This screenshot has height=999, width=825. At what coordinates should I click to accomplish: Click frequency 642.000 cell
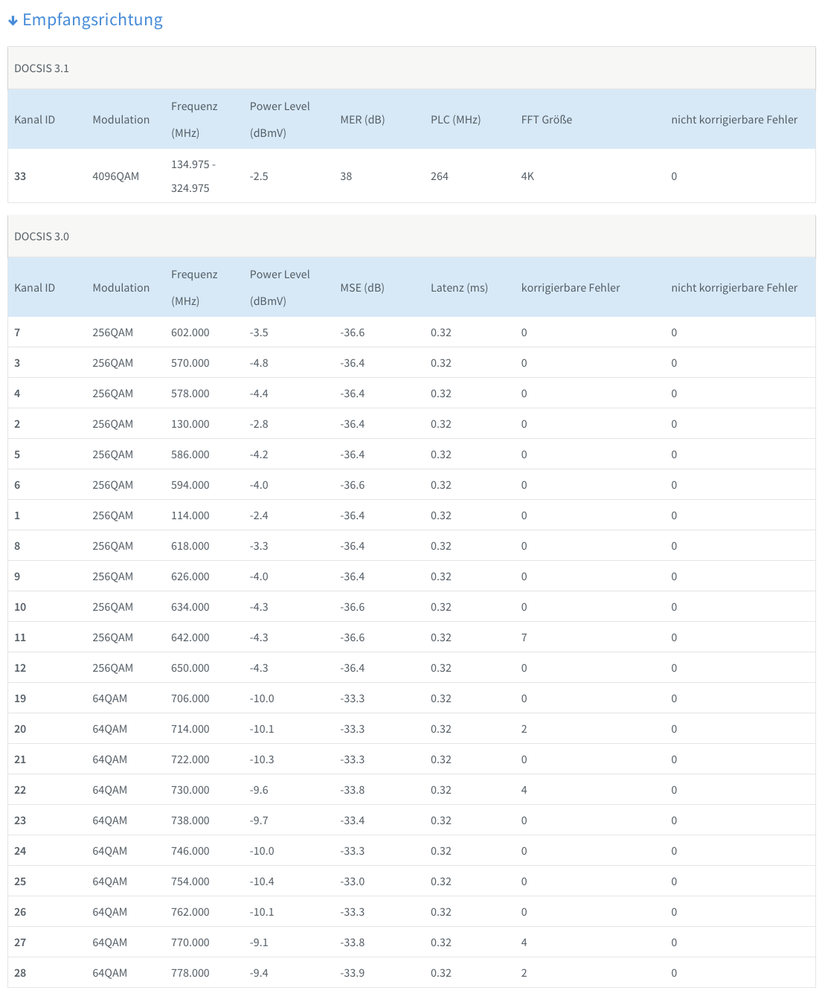coord(190,638)
